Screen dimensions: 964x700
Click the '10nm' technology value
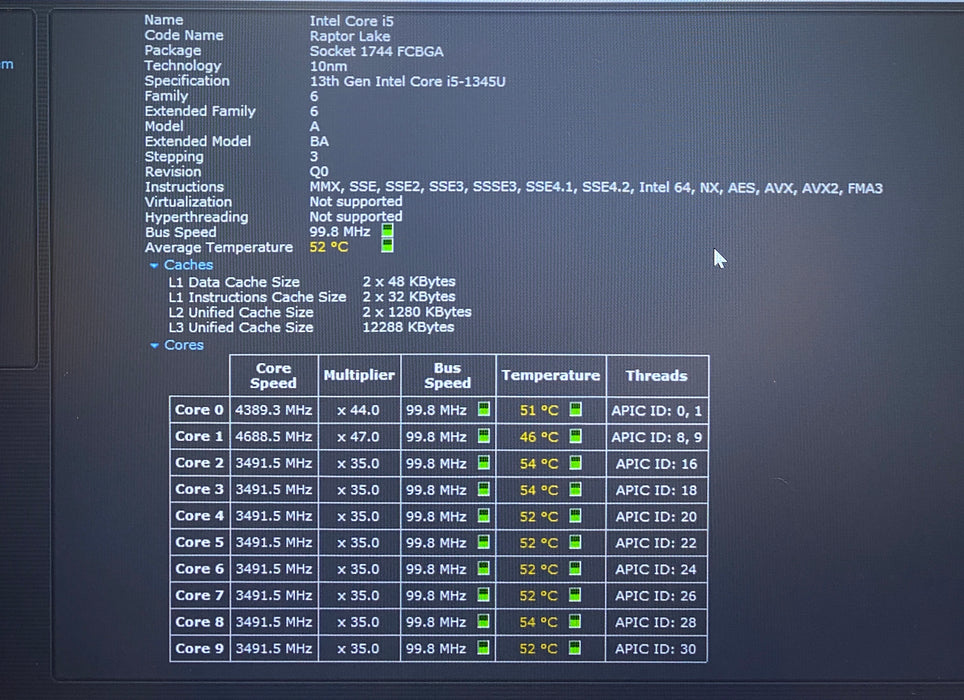click(328, 66)
